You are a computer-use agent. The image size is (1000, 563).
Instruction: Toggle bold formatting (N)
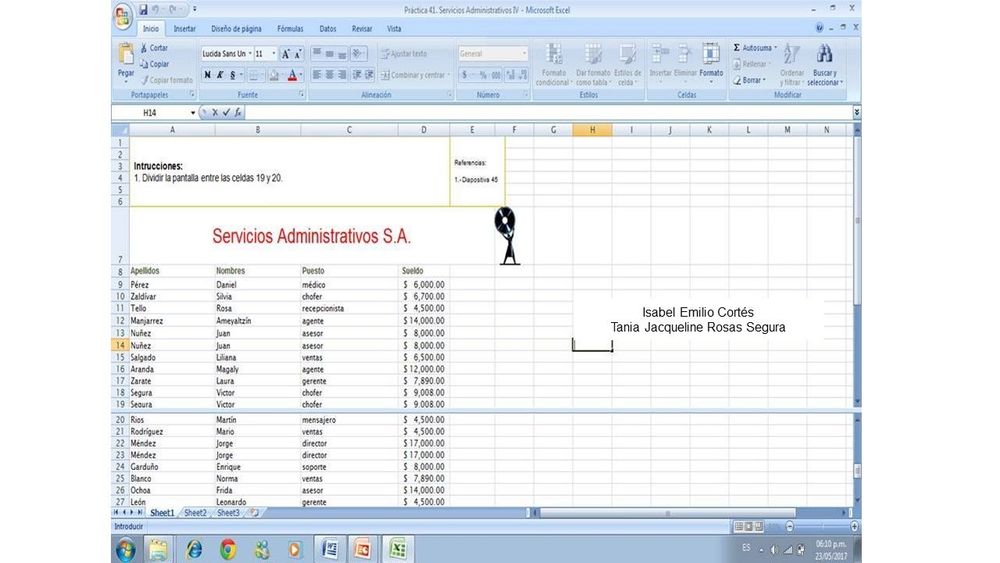click(x=207, y=75)
